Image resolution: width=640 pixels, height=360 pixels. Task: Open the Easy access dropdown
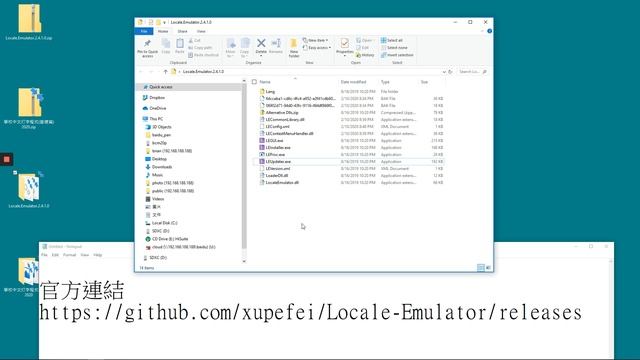point(317,48)
